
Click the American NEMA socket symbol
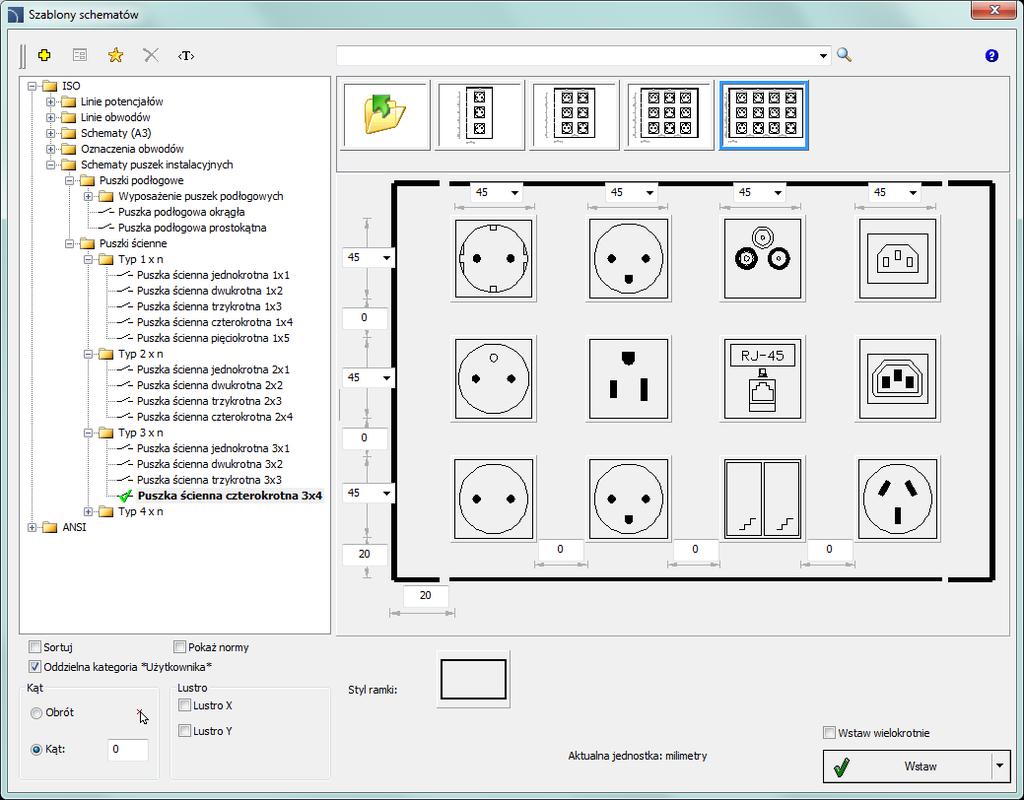coord(628,379)
